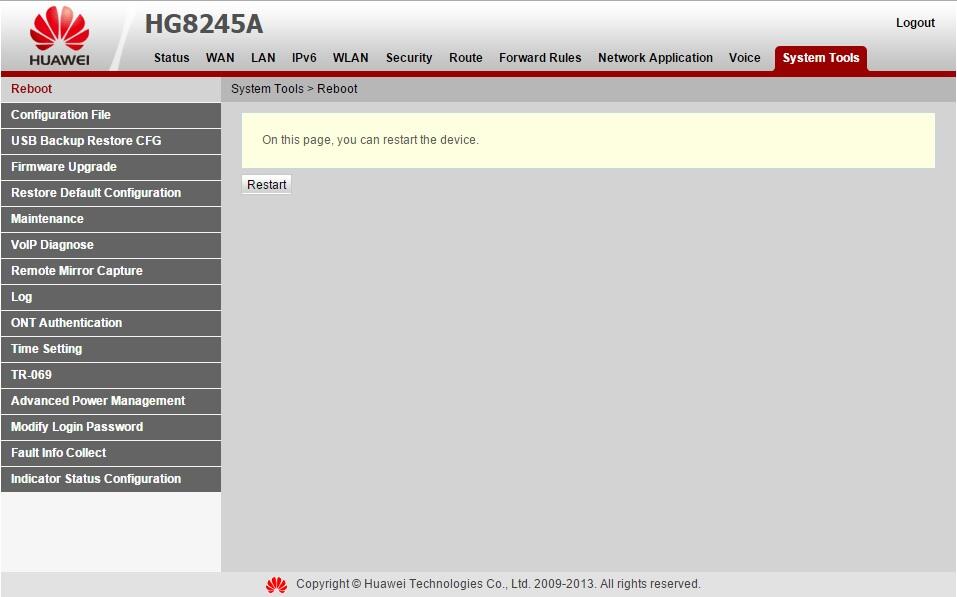Open Configuration File menu item
Viewport: 957px width, 597px height.
pos(110,115)
